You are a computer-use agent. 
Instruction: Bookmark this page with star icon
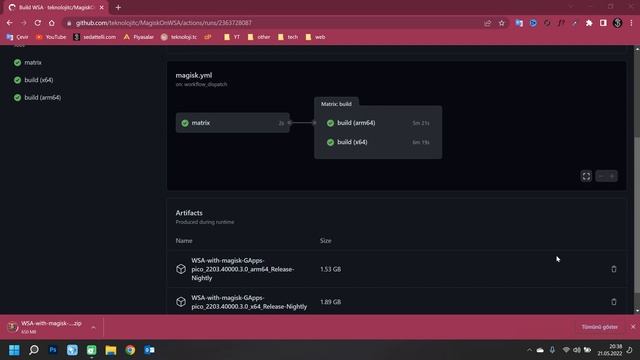502,23
